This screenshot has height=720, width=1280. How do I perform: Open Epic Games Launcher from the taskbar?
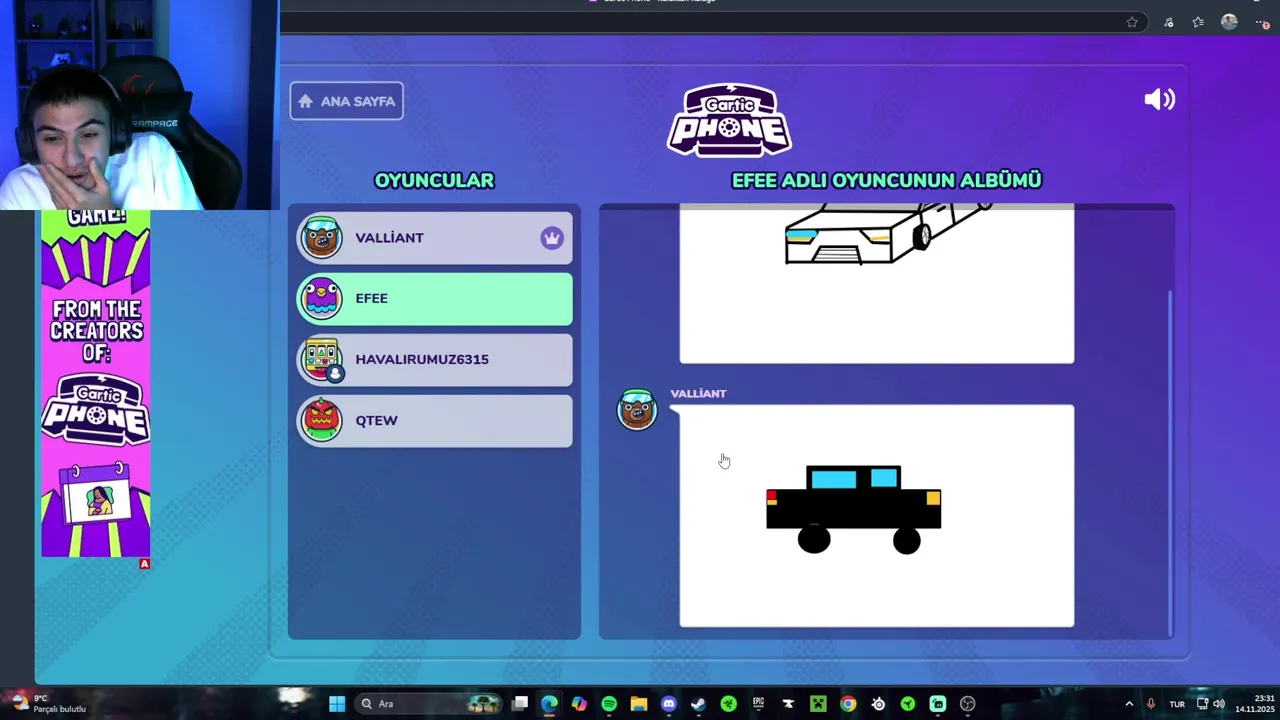[x=758, y=704]
